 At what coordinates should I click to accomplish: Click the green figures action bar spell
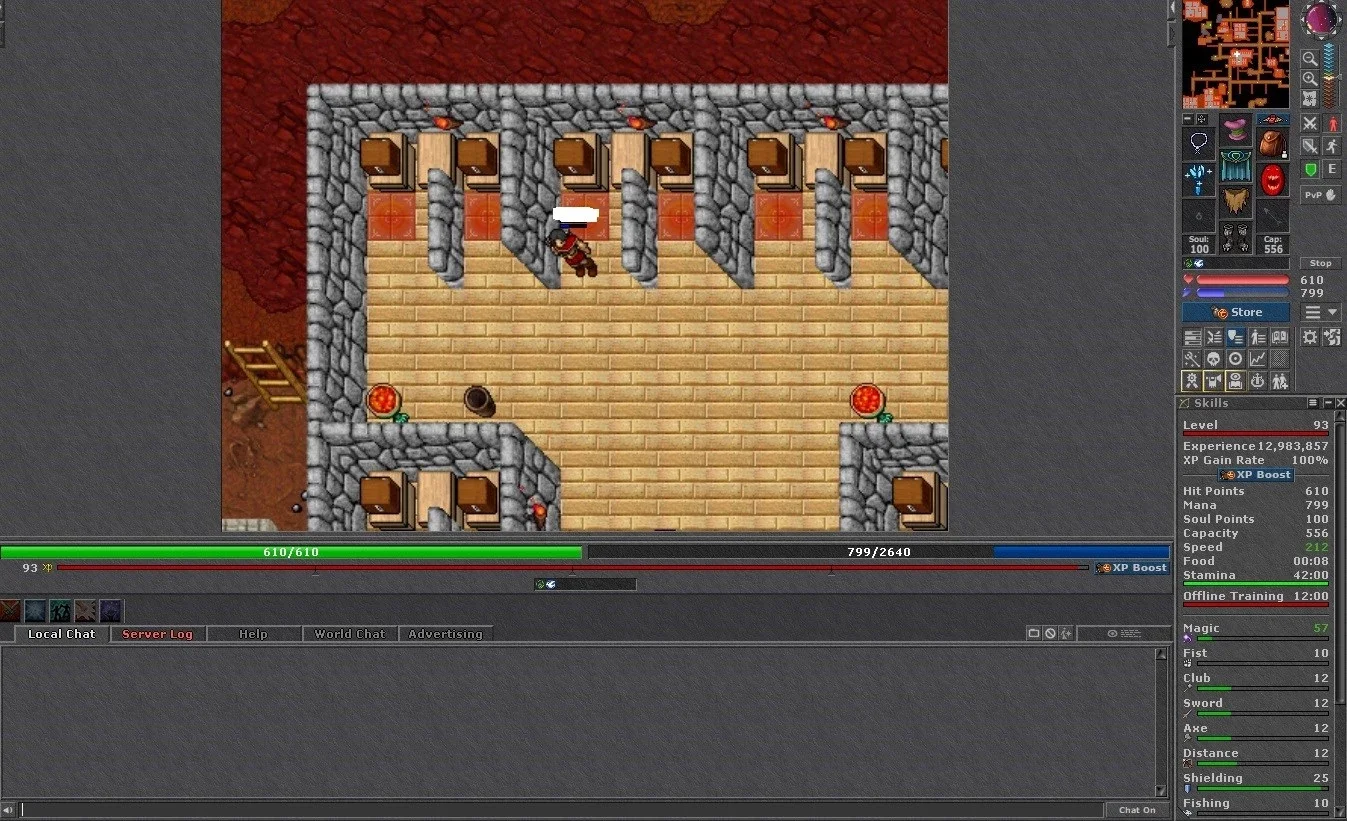[x=61, y=611]
